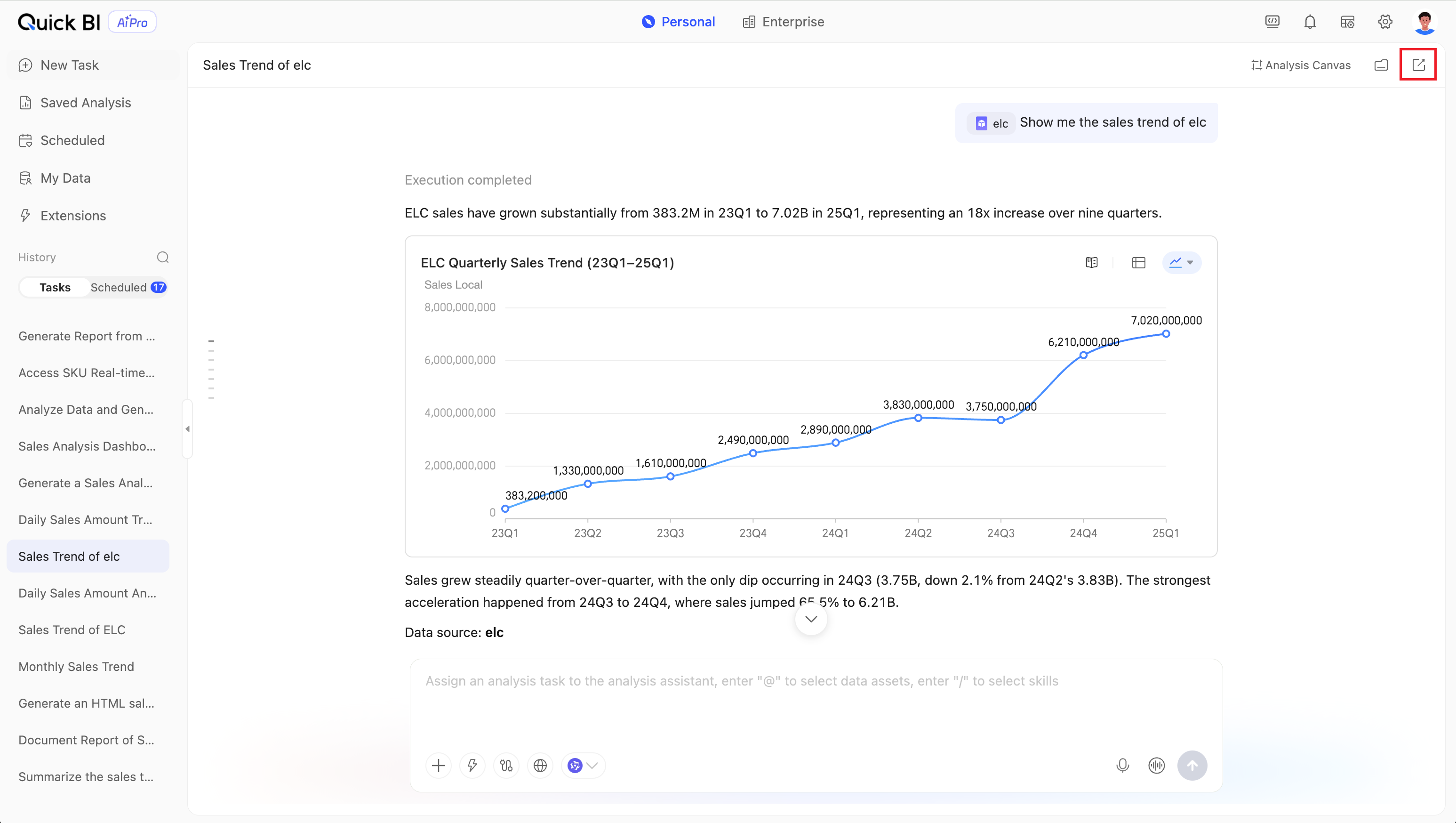Click the book/interpretation icon on chart card

tap(1091, 262)
